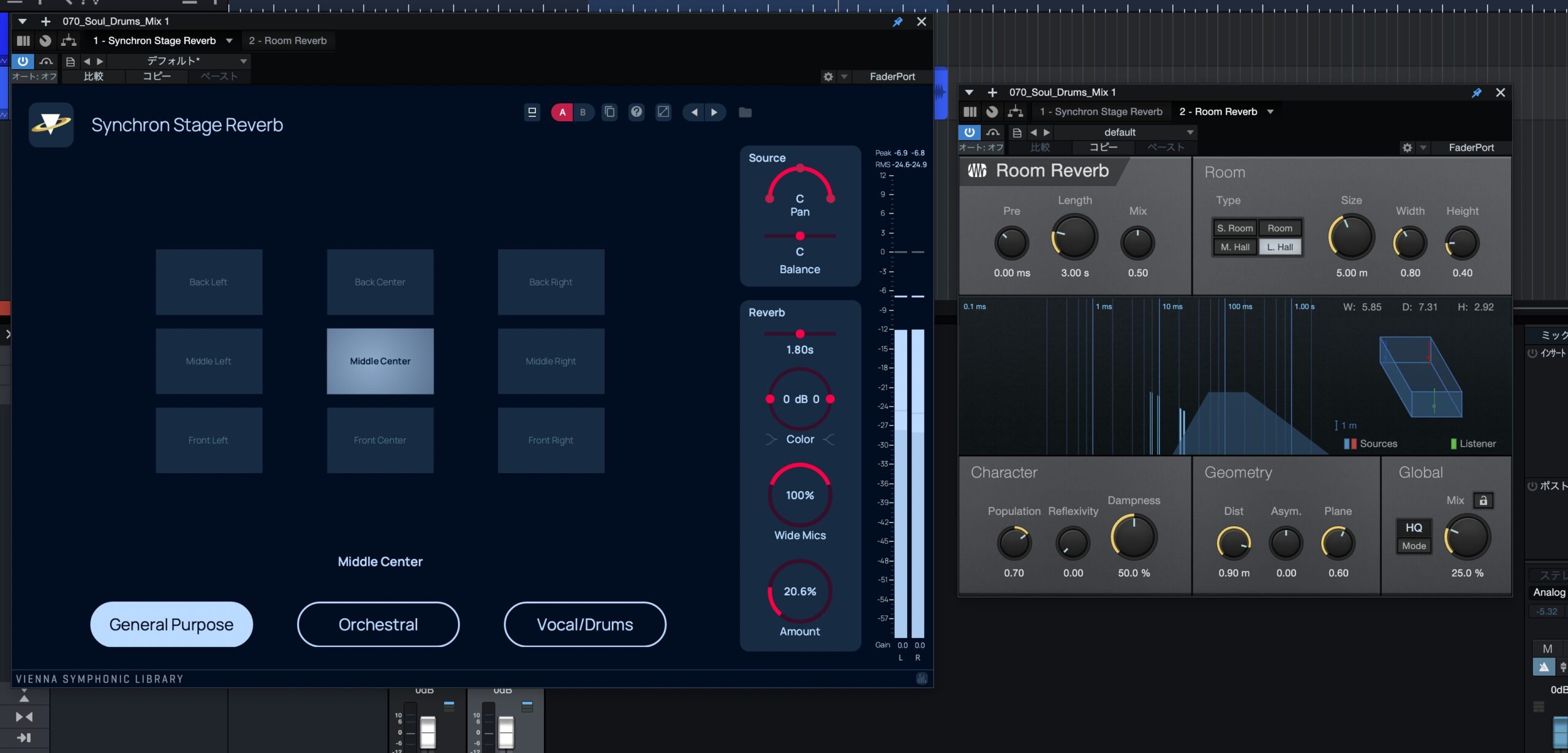The height and width of the screenshot is (753, 1568).
Task: Add plugin with plus in Room Reverb window
Action: 992,92
